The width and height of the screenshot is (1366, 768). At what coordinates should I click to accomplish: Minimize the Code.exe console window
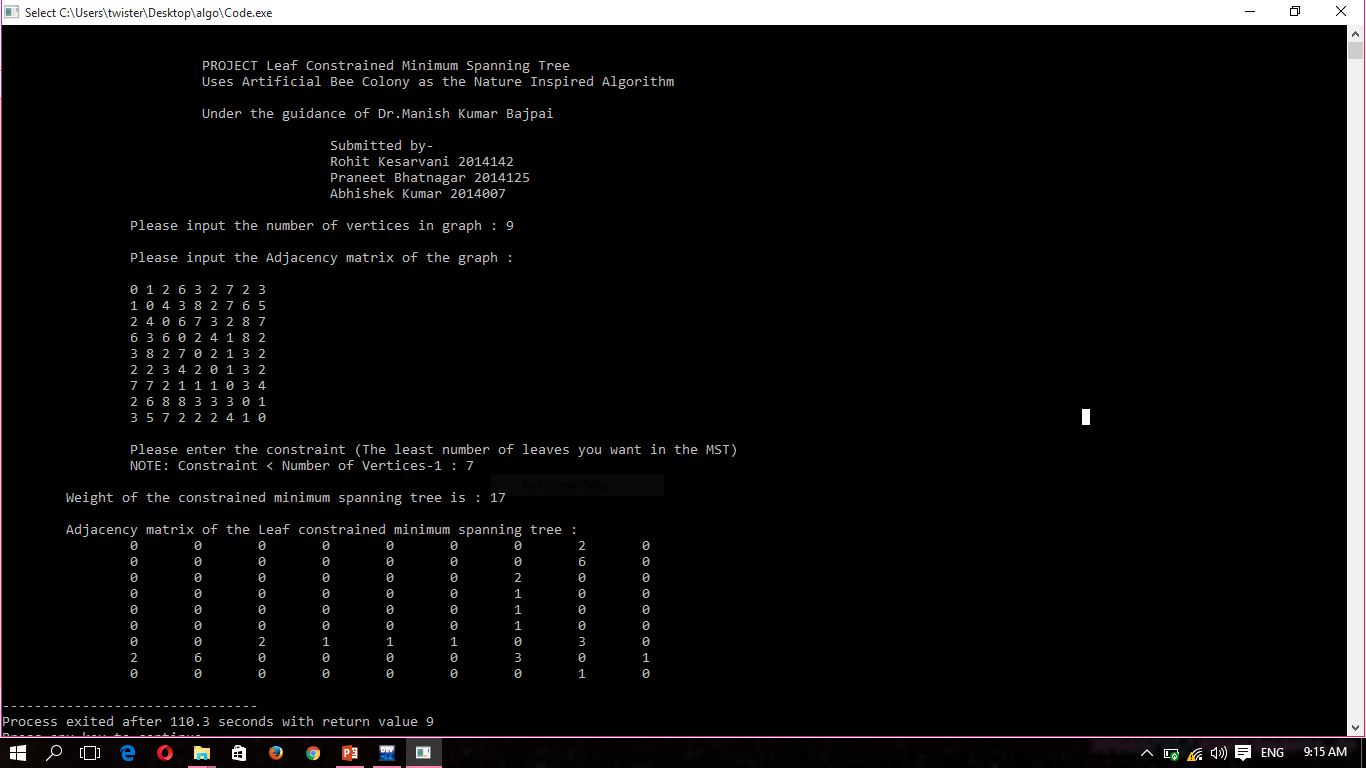click(1250, 12)
